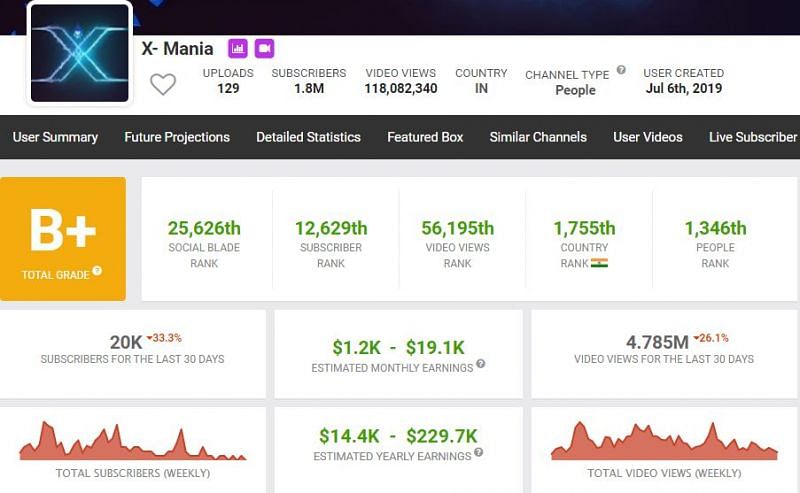Image resolution: width=800 pixels, height=493 pixels.
Task: Click the Estimated Yearly Earnings help icon
Action: pyautogui.click(x=478, y=453)
